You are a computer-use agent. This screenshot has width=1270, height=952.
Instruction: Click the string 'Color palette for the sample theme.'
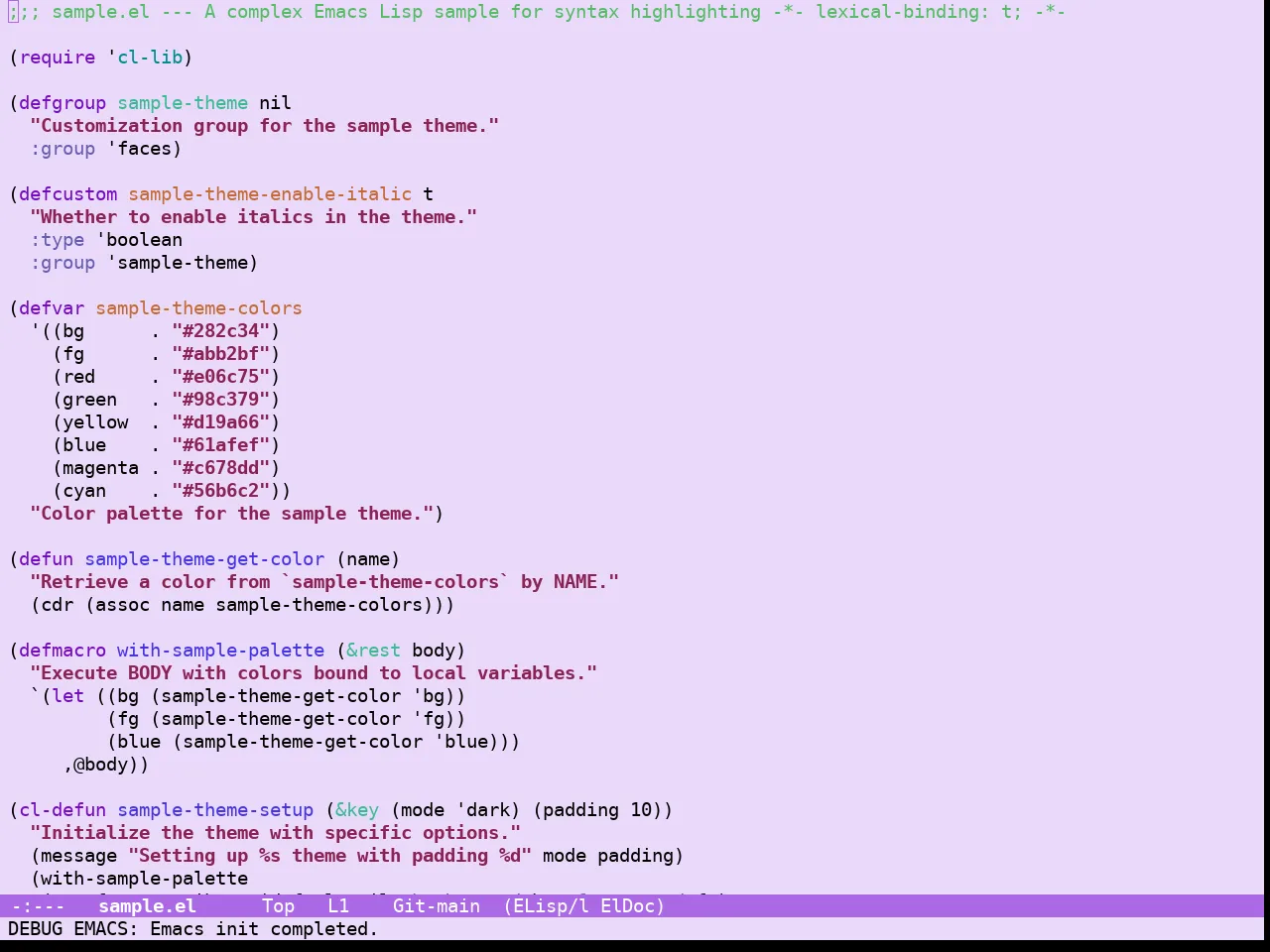click(x=231, y=514)
